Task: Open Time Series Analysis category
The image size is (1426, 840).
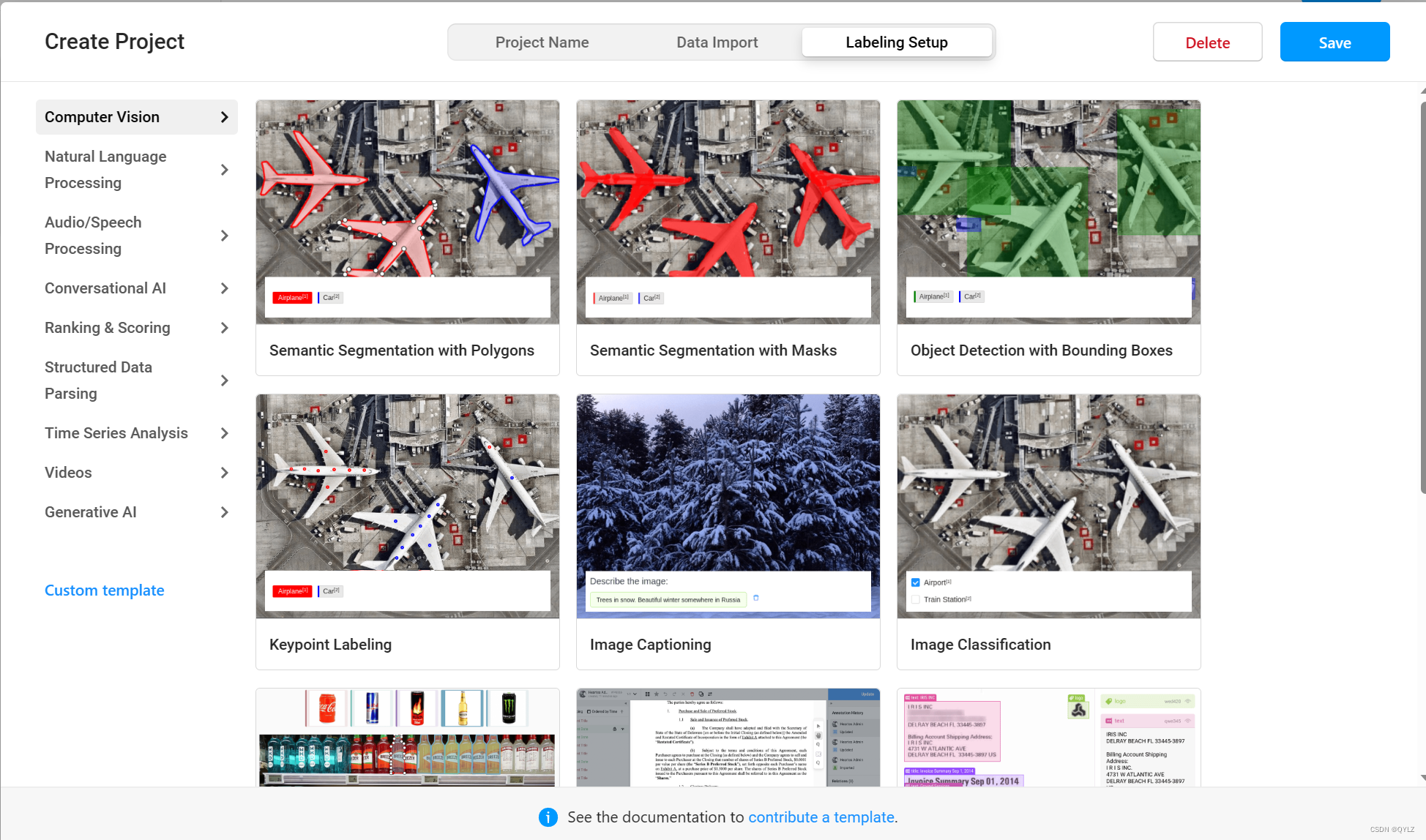Action: [x=137, y=433]
